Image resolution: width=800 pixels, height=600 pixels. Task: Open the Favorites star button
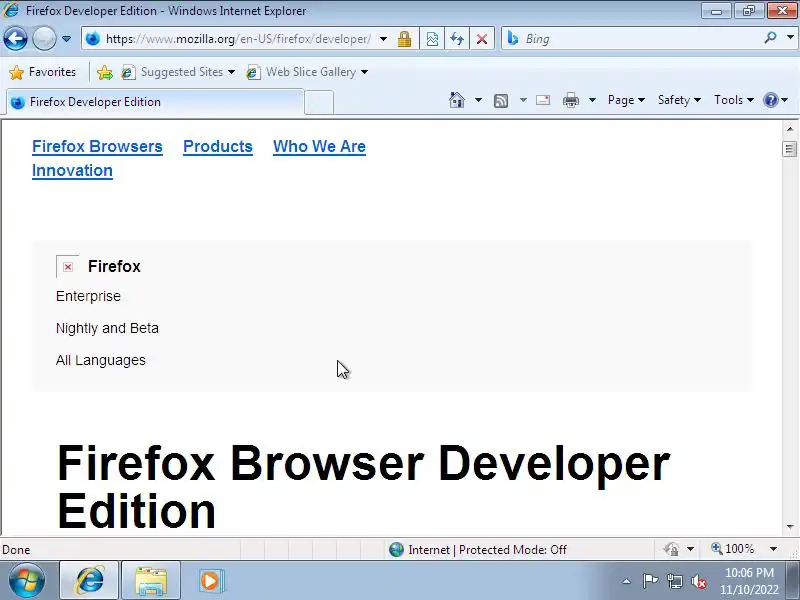click(x=43, y=72)
